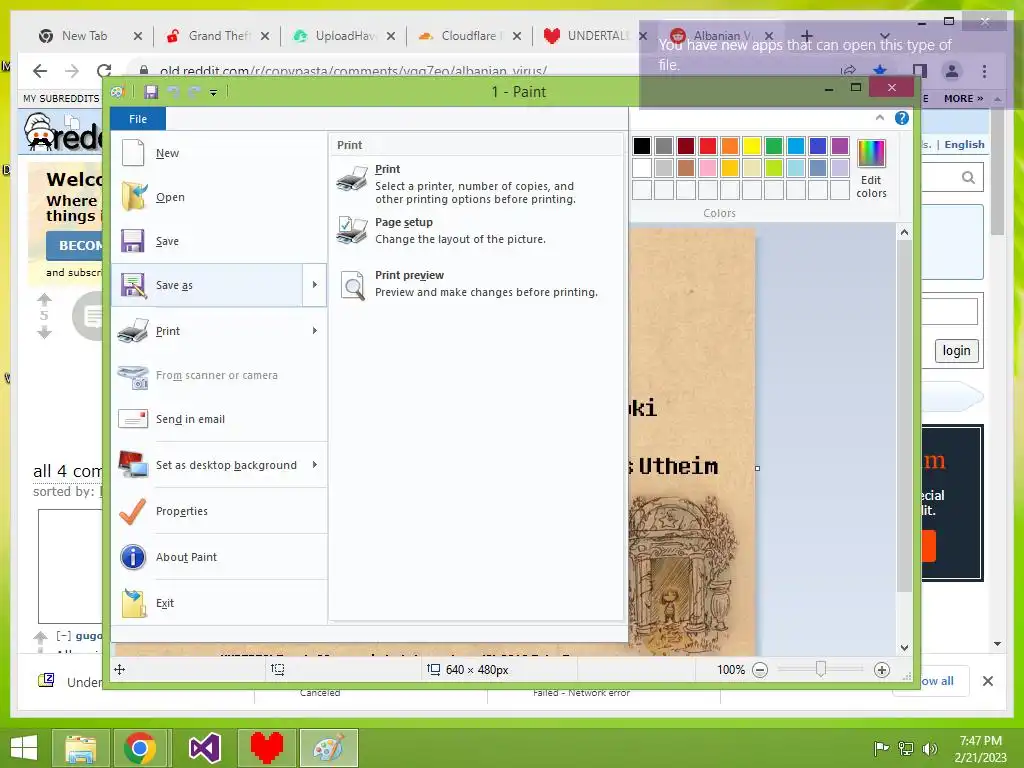Click Paint canvas scrollbar down arrow
The width and height of the screenshot is (1024, 768).
904,648
